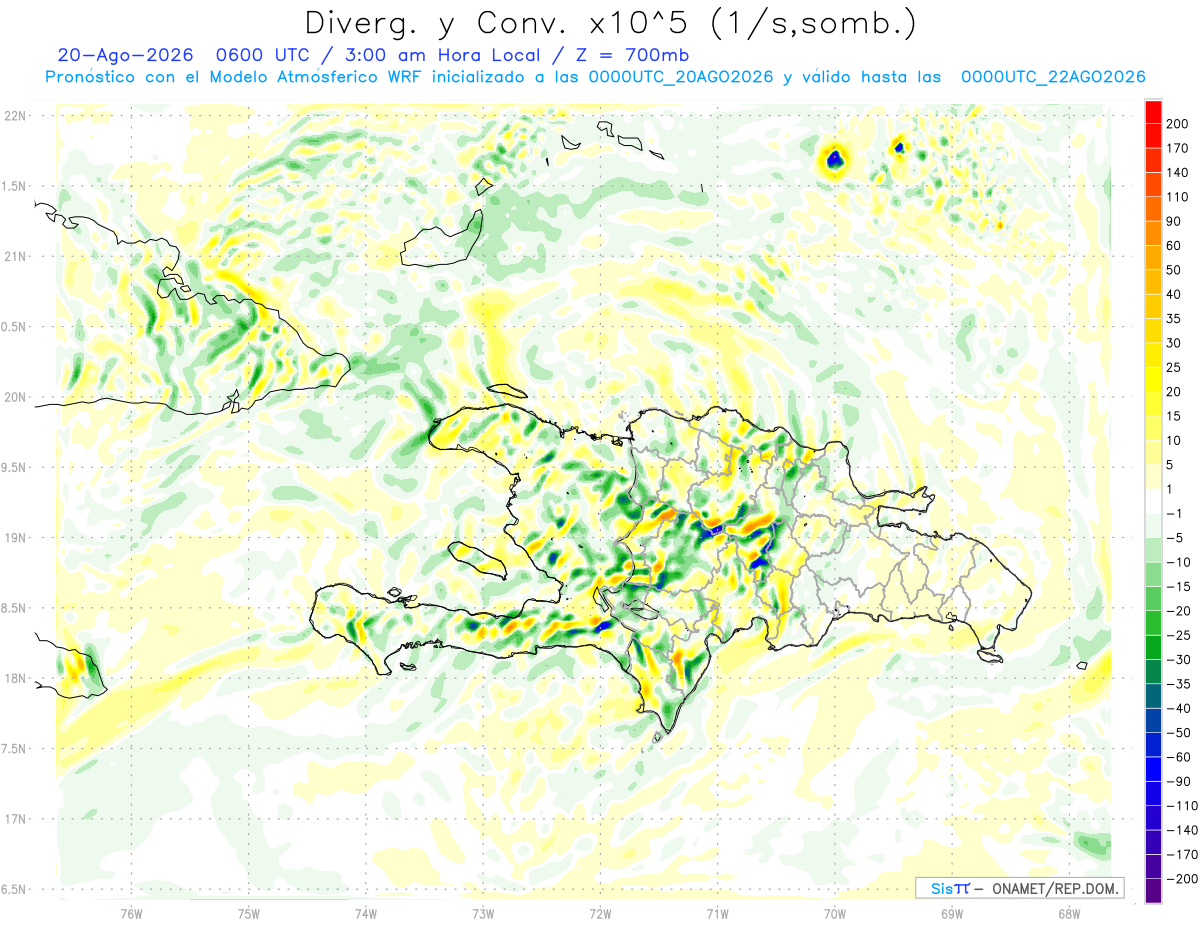This screenshot has width=1200, height=927.
Task: Click the '8.5N' latitude label
Action: coord(13,608)
